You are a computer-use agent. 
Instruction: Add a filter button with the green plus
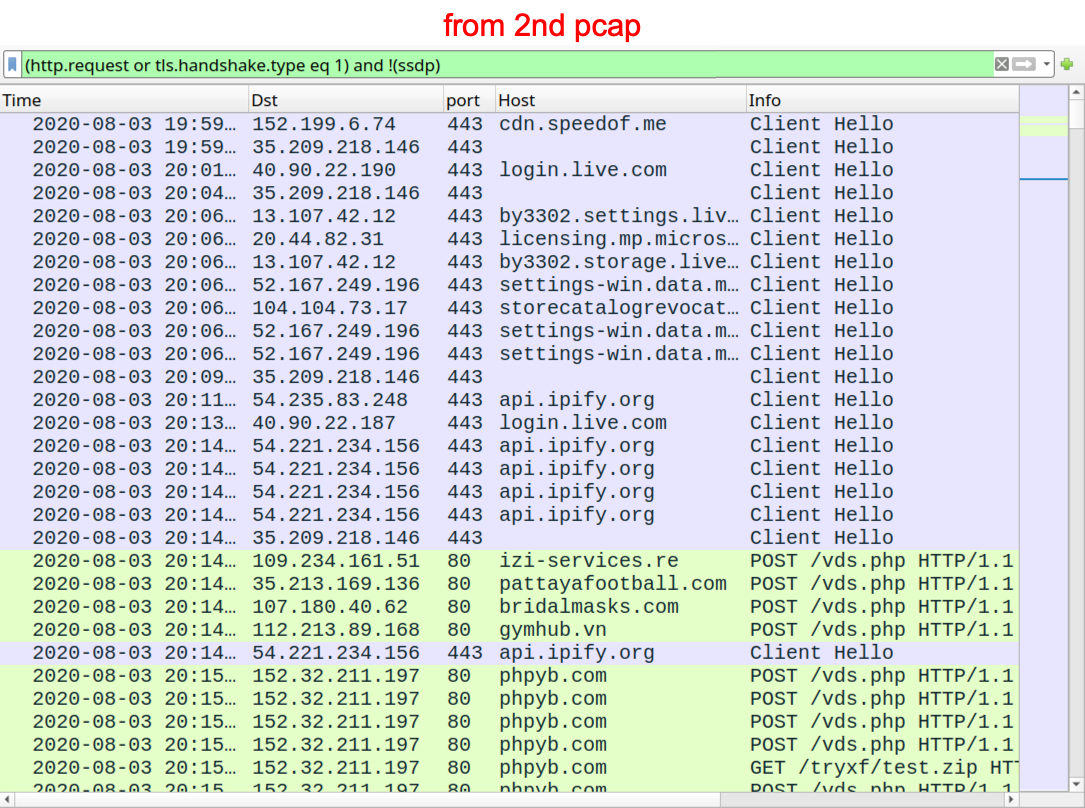[x=1067, y=64]
